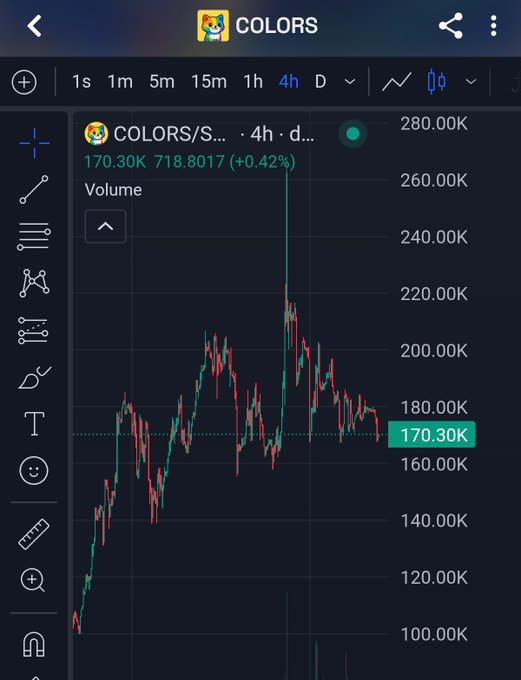Viewport: 521px width, 680px height.
Task: Click the COLORS title text in header
Action: (276, 26)
